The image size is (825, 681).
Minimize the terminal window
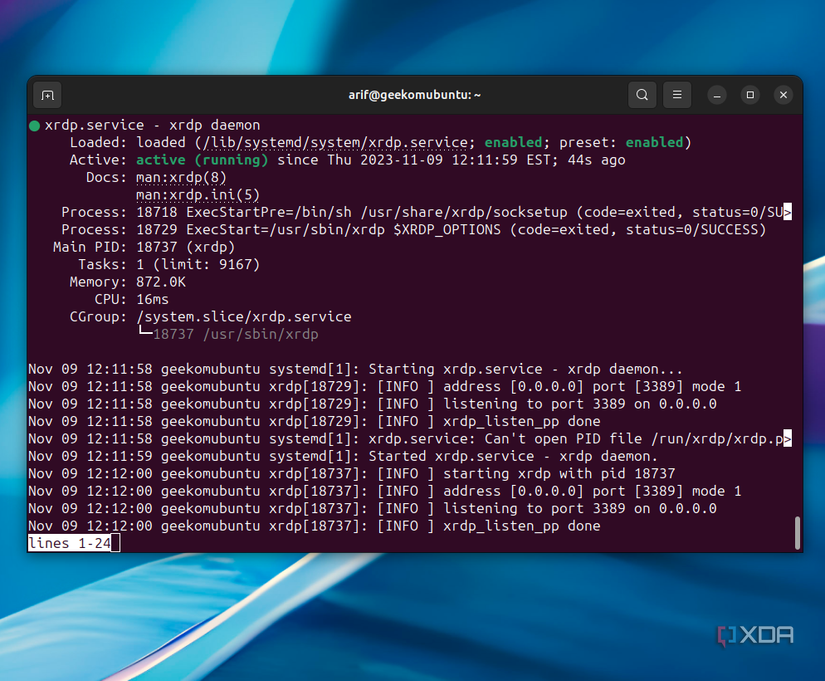pyautogui.click(x=716, y=94)
